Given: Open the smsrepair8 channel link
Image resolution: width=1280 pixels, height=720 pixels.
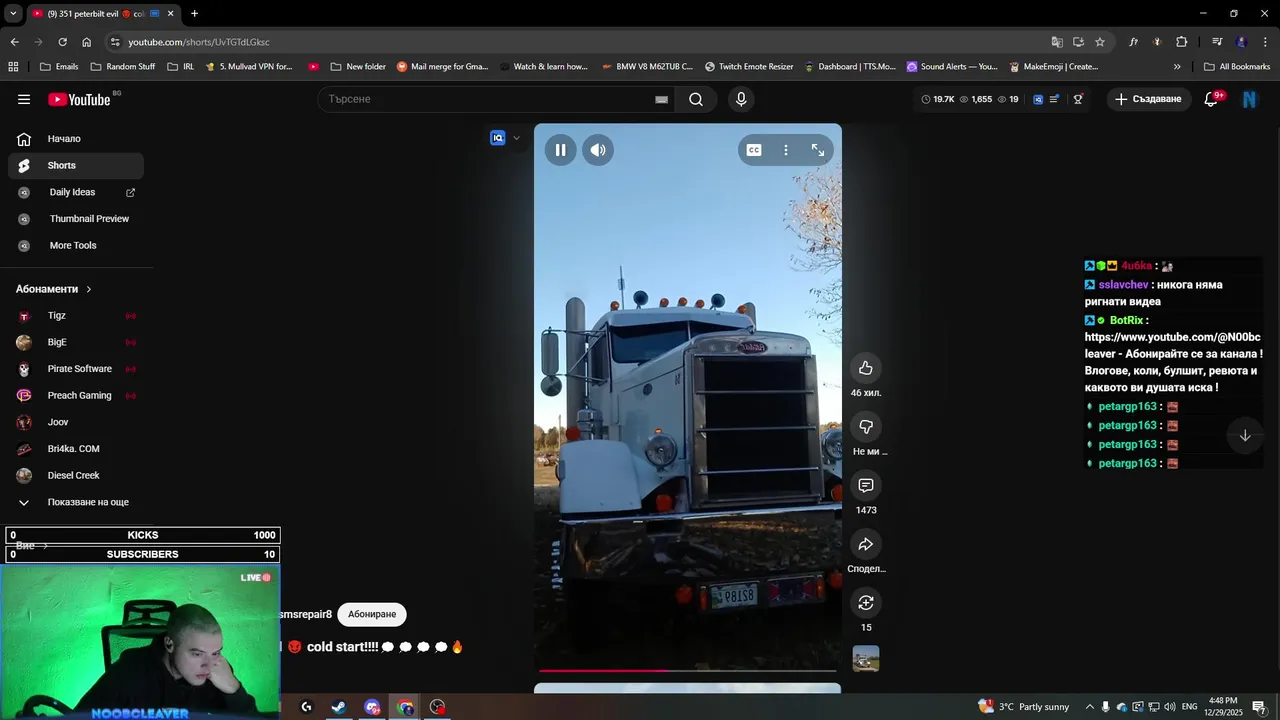Looking at the screenshot, I should [x=306, y=614].
